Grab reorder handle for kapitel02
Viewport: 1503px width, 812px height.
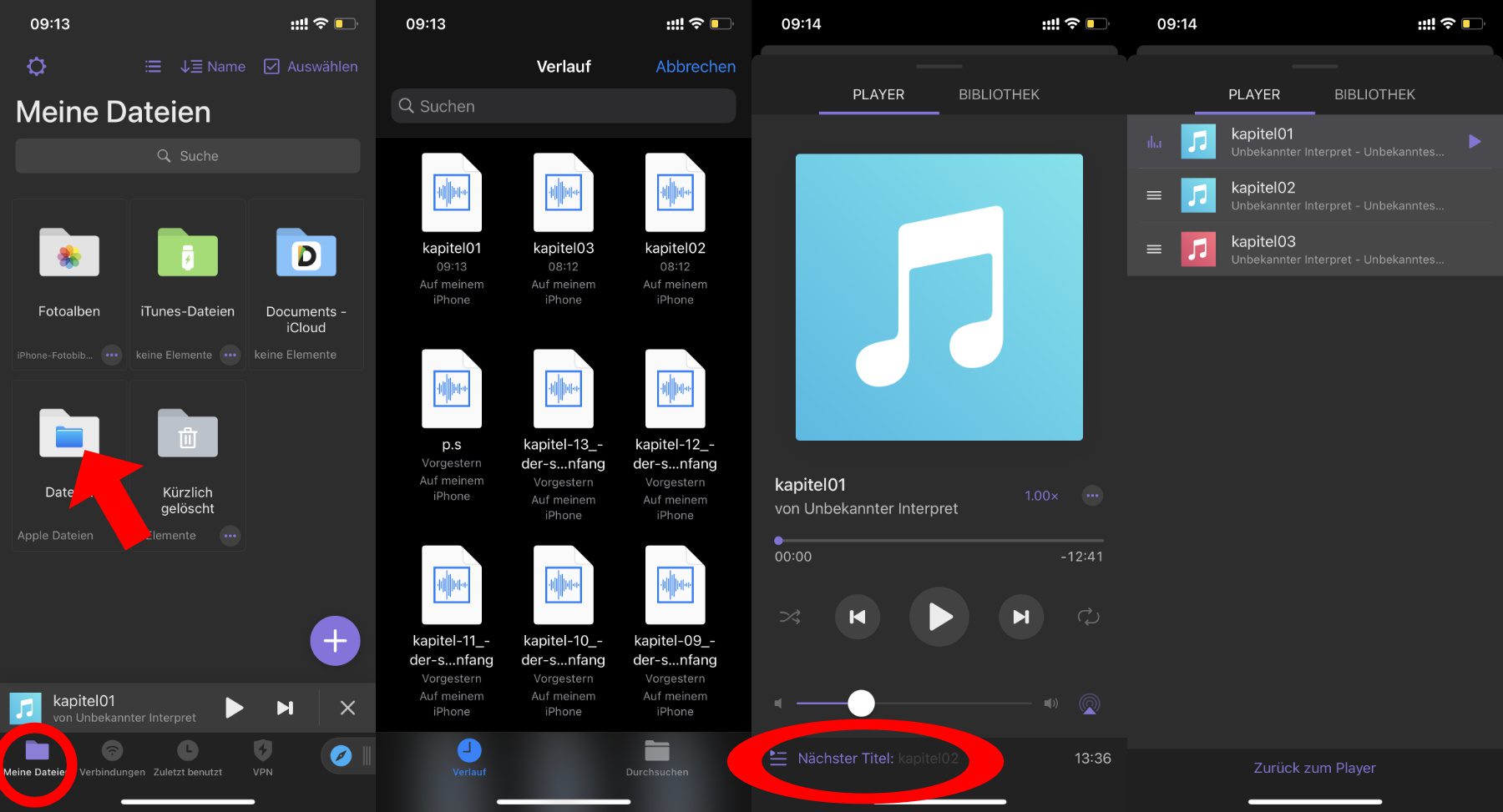point(1154,195)
